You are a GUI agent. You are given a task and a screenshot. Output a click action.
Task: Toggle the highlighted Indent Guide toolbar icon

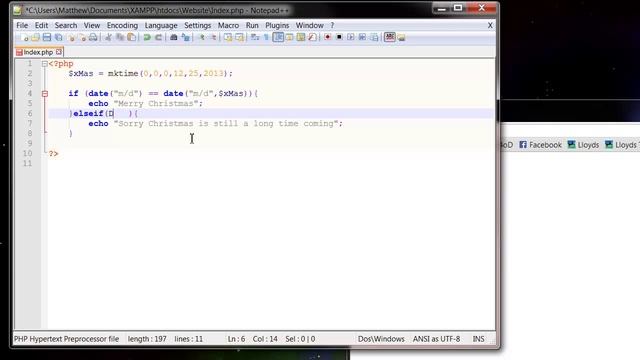[x=278, y=38]
